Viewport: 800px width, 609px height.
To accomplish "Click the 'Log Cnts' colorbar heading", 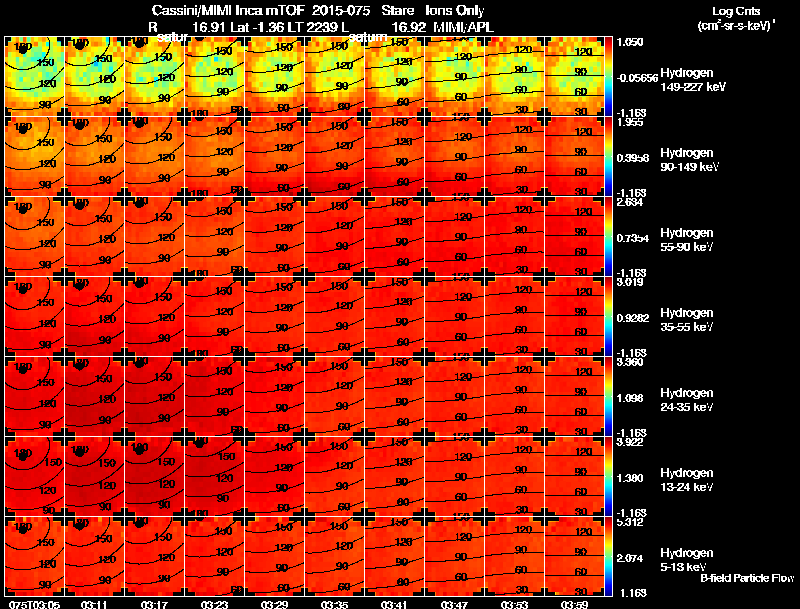I will tap(736, 11).
